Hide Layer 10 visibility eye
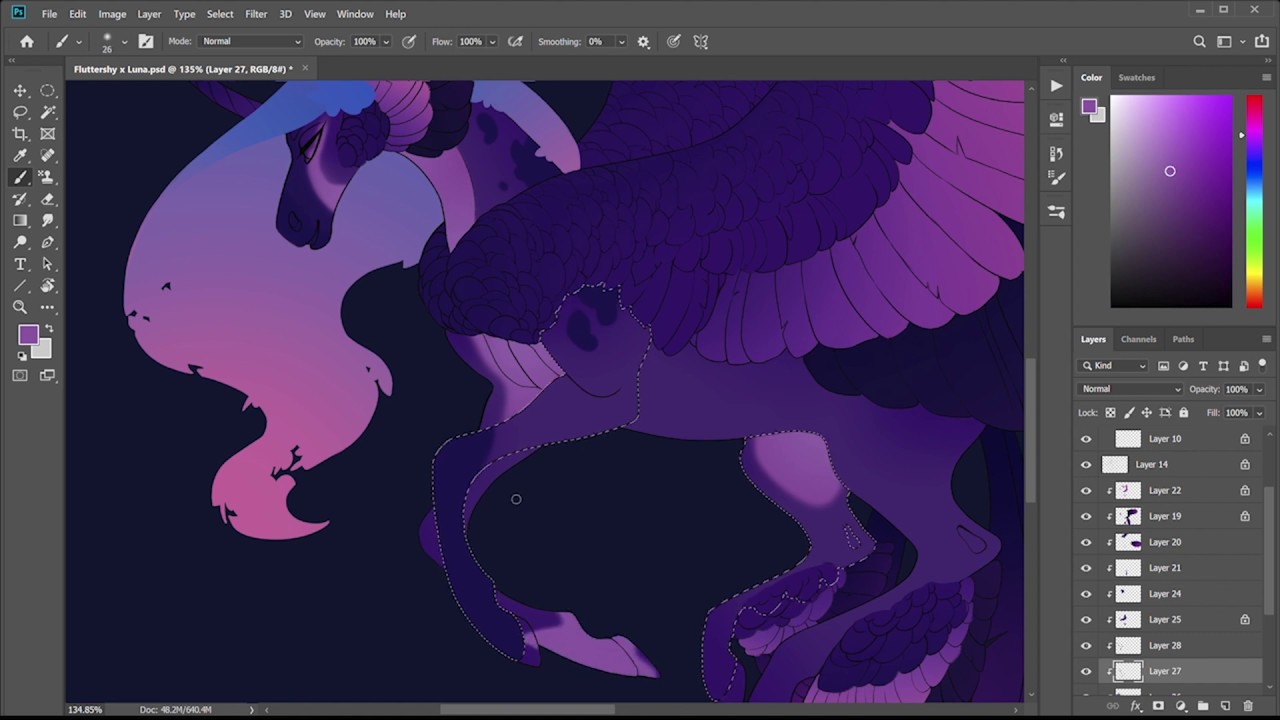The width and height of the screenshot is (1280, 720). click(1086, 439)
